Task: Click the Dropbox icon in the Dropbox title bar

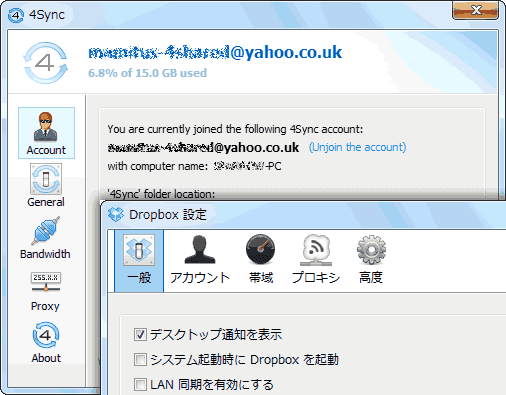Action: click(116, 214)
